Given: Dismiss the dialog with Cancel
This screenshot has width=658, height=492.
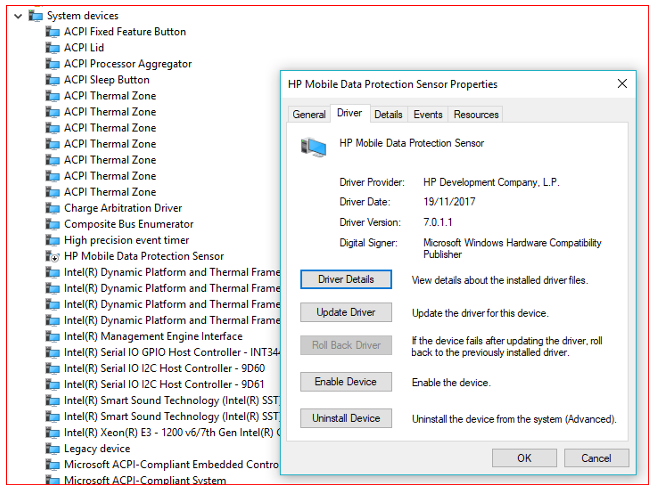Looking at the screenshot, I should tap(596, 458).
